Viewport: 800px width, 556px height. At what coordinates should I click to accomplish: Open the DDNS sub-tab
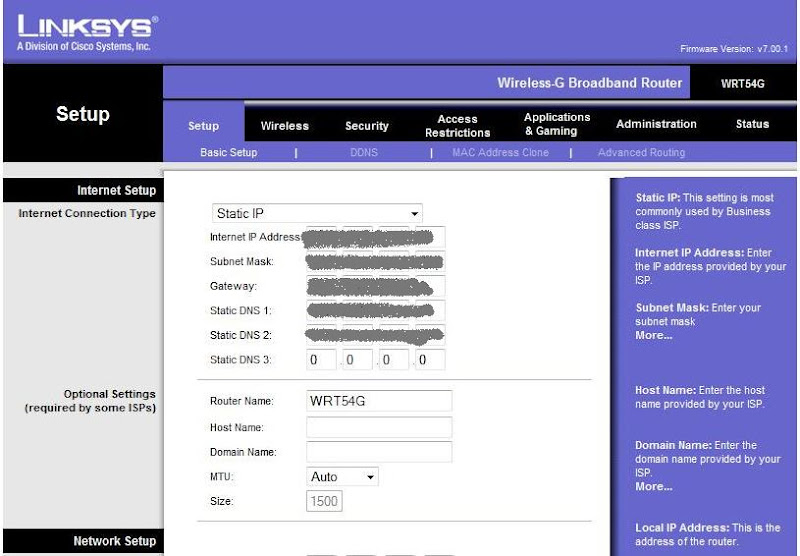364,152
